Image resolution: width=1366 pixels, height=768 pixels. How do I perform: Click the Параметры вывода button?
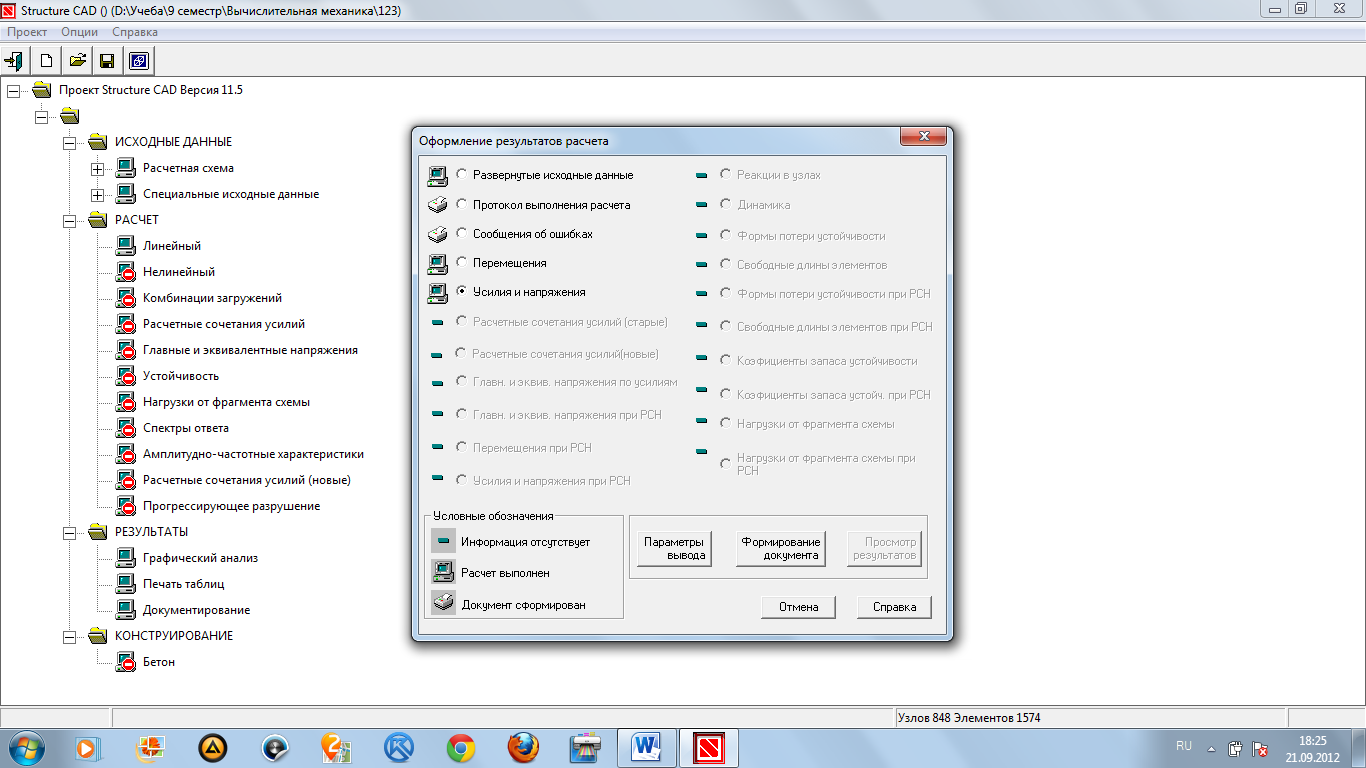(x=674, y=548)
